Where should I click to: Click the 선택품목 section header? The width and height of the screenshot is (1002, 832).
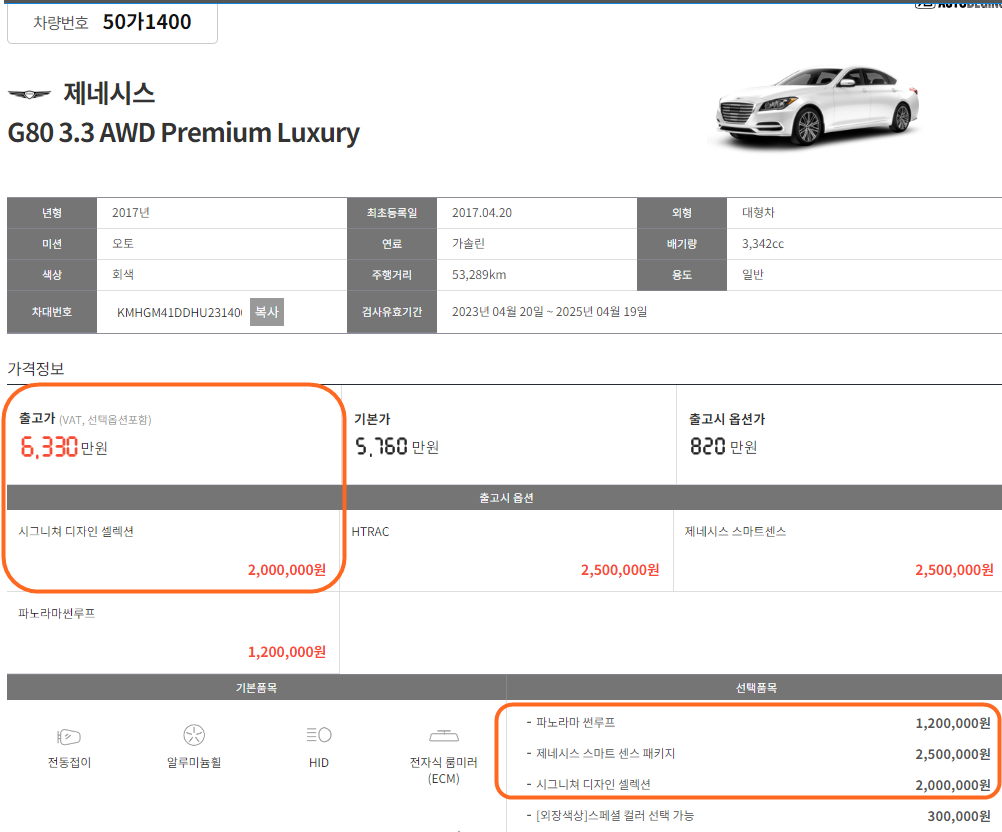pos(755,688)
